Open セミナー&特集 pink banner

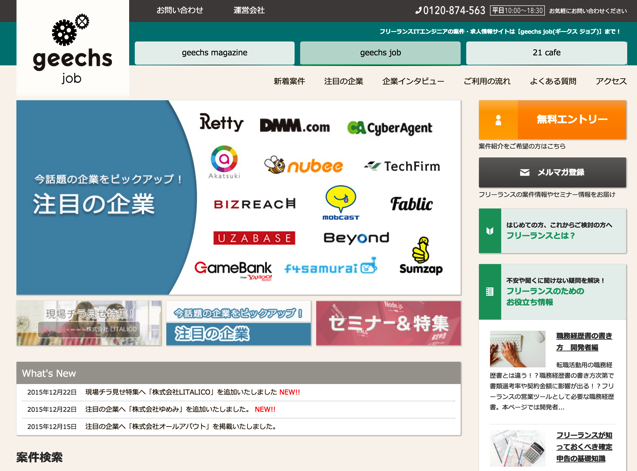pyautogui.click(x=388, y=323)
